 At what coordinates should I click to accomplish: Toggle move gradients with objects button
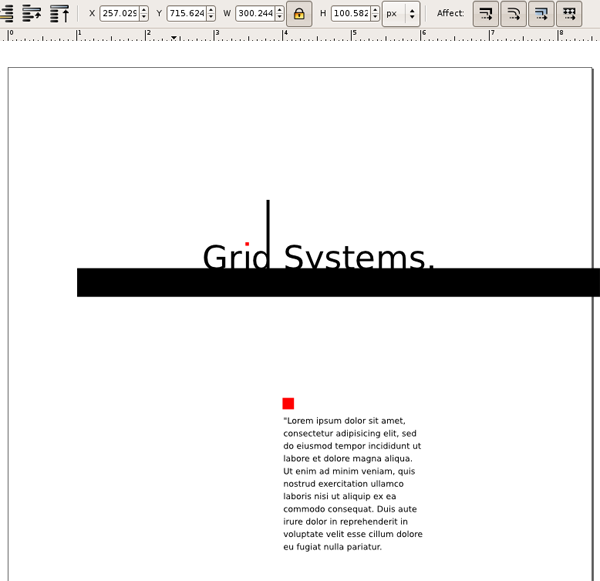click(x=541, y=14)
